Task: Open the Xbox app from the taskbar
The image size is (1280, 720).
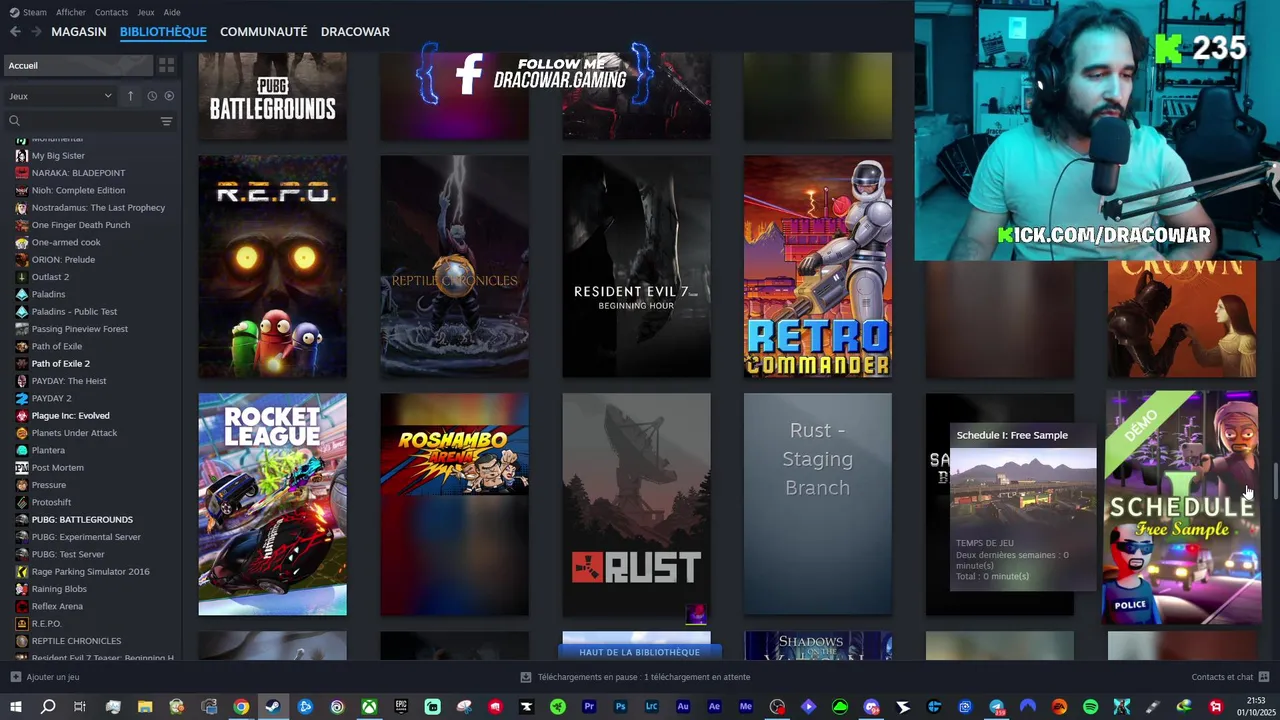Action: pos(369,707)
